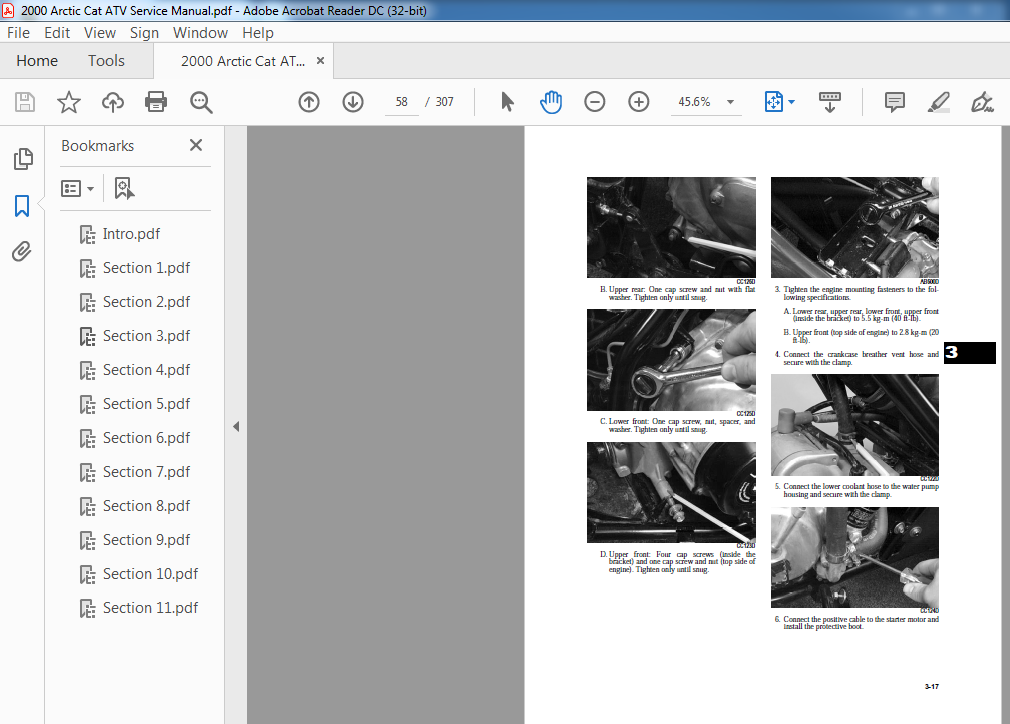
Task: Click the page number field showing 58
Action: pos(402,102)
